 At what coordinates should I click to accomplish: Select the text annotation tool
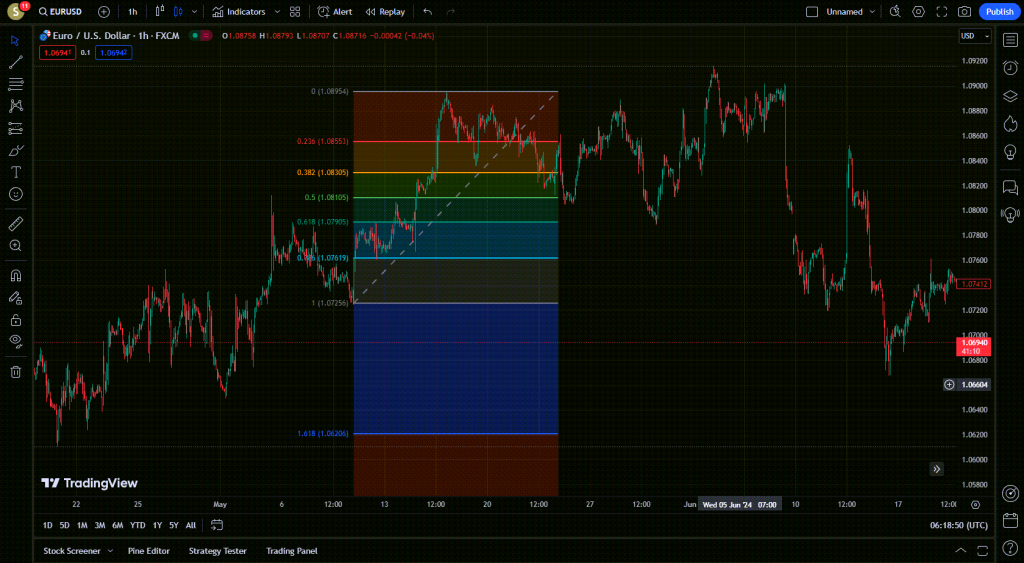pos(15,172)
